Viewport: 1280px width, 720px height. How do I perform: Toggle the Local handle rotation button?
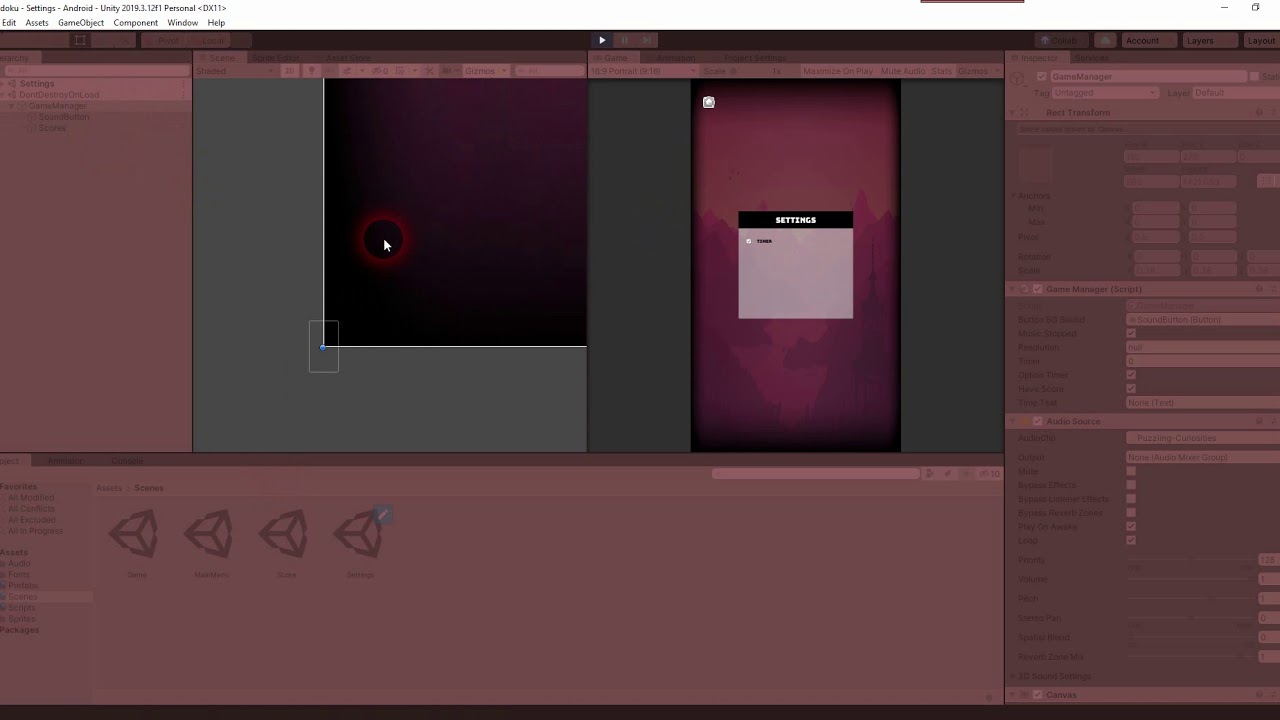(x=209, y=40)
